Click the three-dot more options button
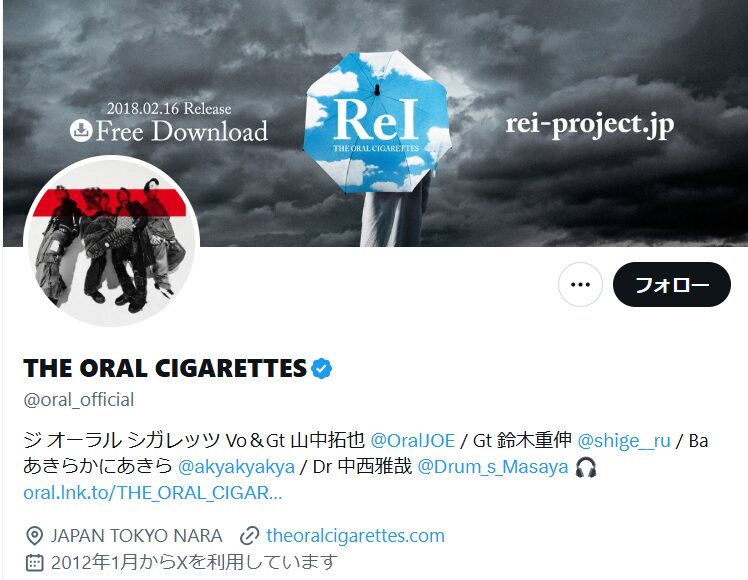 tap(580, 284)
